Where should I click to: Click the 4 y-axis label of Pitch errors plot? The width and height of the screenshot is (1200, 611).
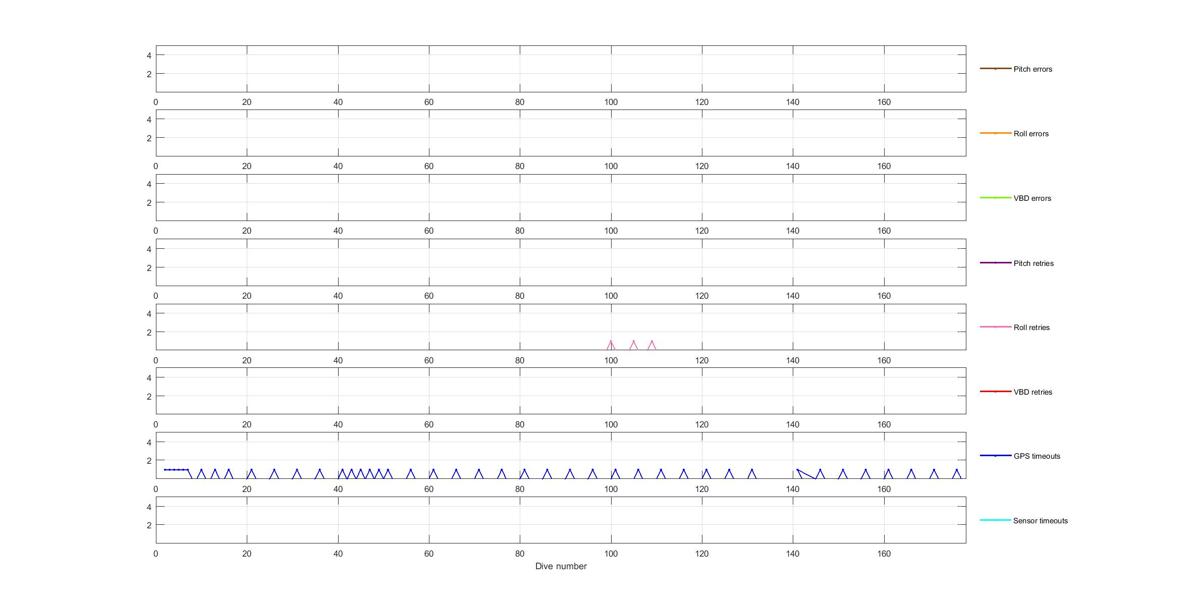(149, 55)
